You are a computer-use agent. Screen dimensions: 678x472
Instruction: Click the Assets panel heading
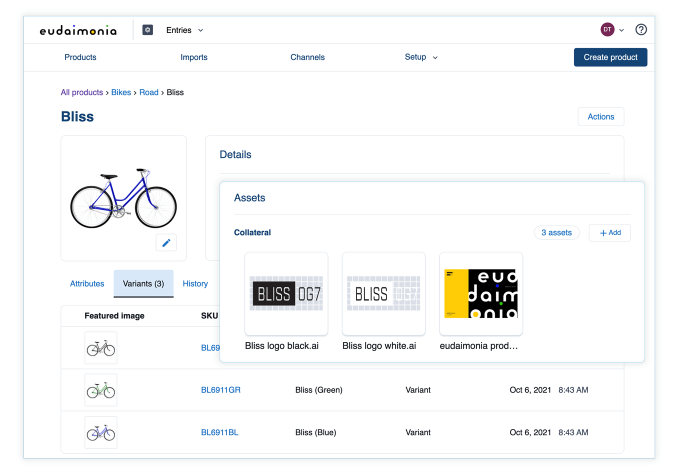(249, 198)
